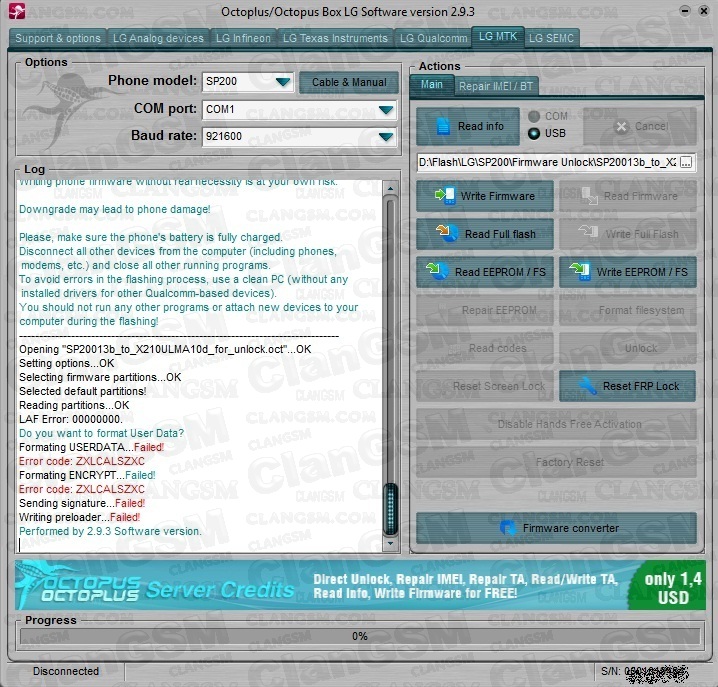
Task: Click the Write Firmware button
Action: [485, 196]
